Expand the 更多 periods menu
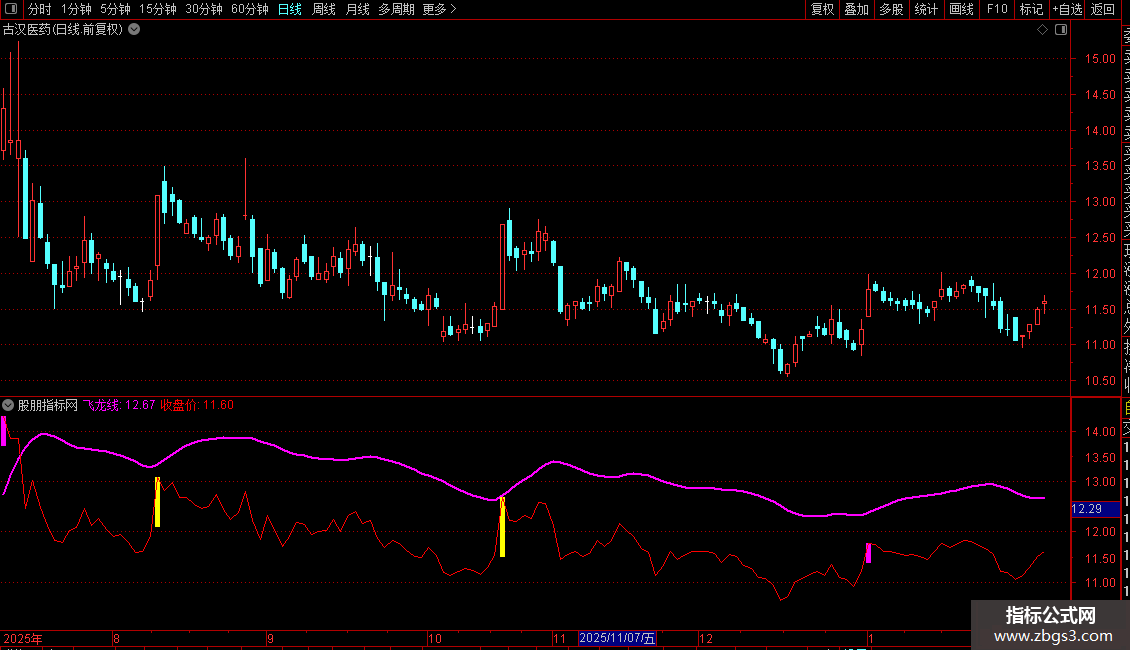The width and height of the screenshot is (1130, 650). pyautogui.click(x=440, y=9)
